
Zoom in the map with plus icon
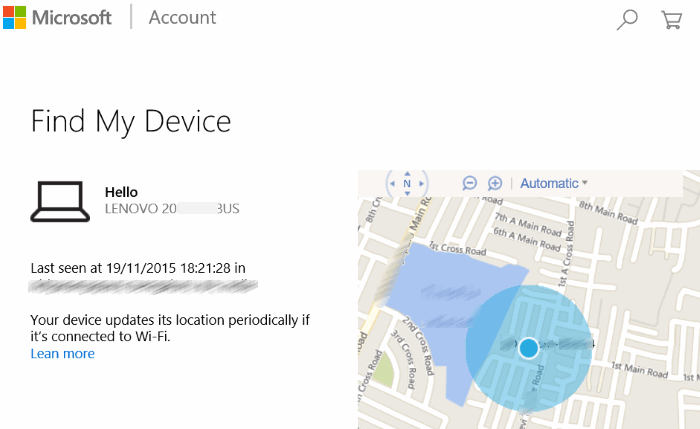coord(495,183)
